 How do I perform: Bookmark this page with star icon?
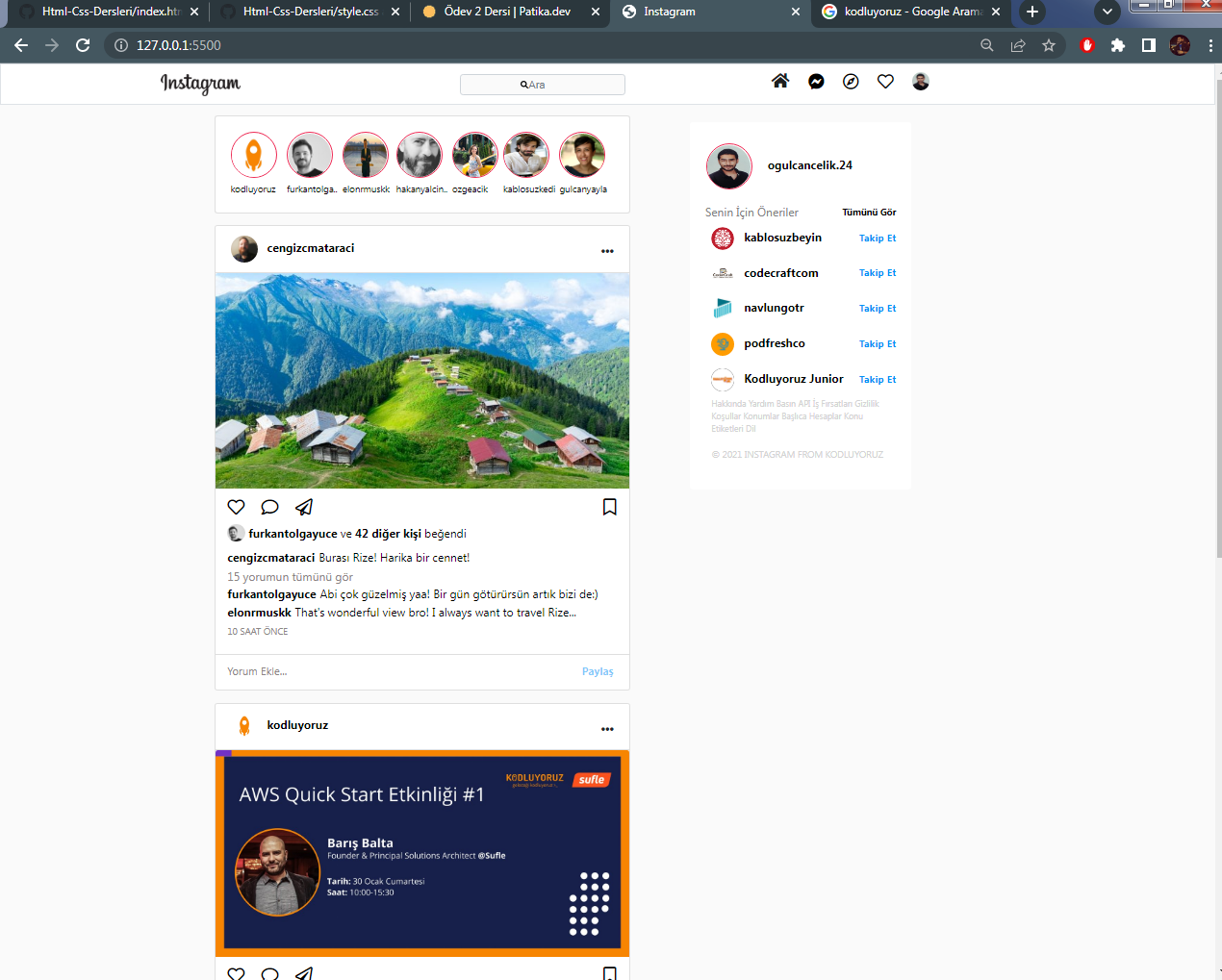tap(1049, 45)
